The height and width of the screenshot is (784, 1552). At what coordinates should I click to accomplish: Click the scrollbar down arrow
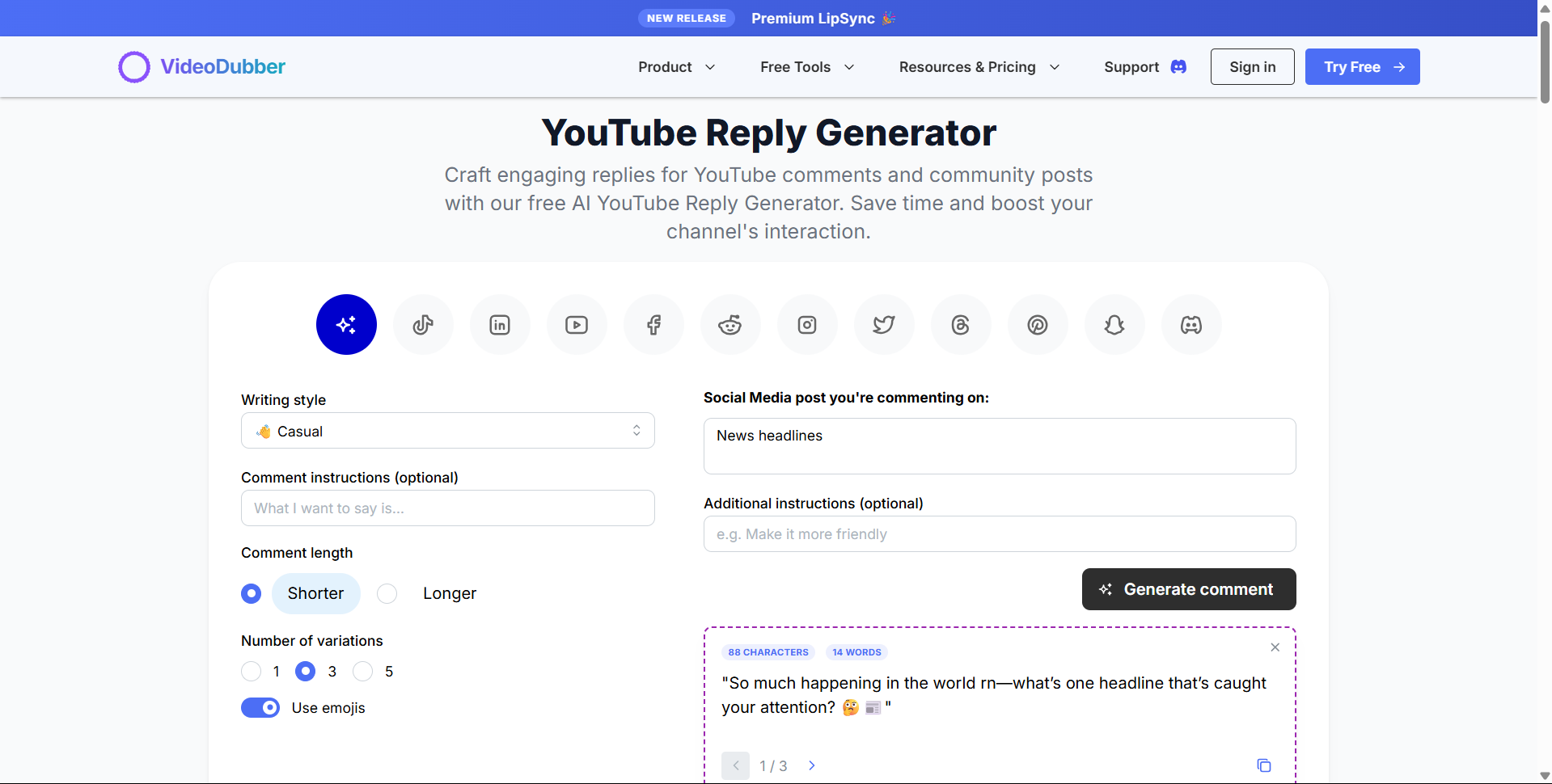pos(1545,776)
